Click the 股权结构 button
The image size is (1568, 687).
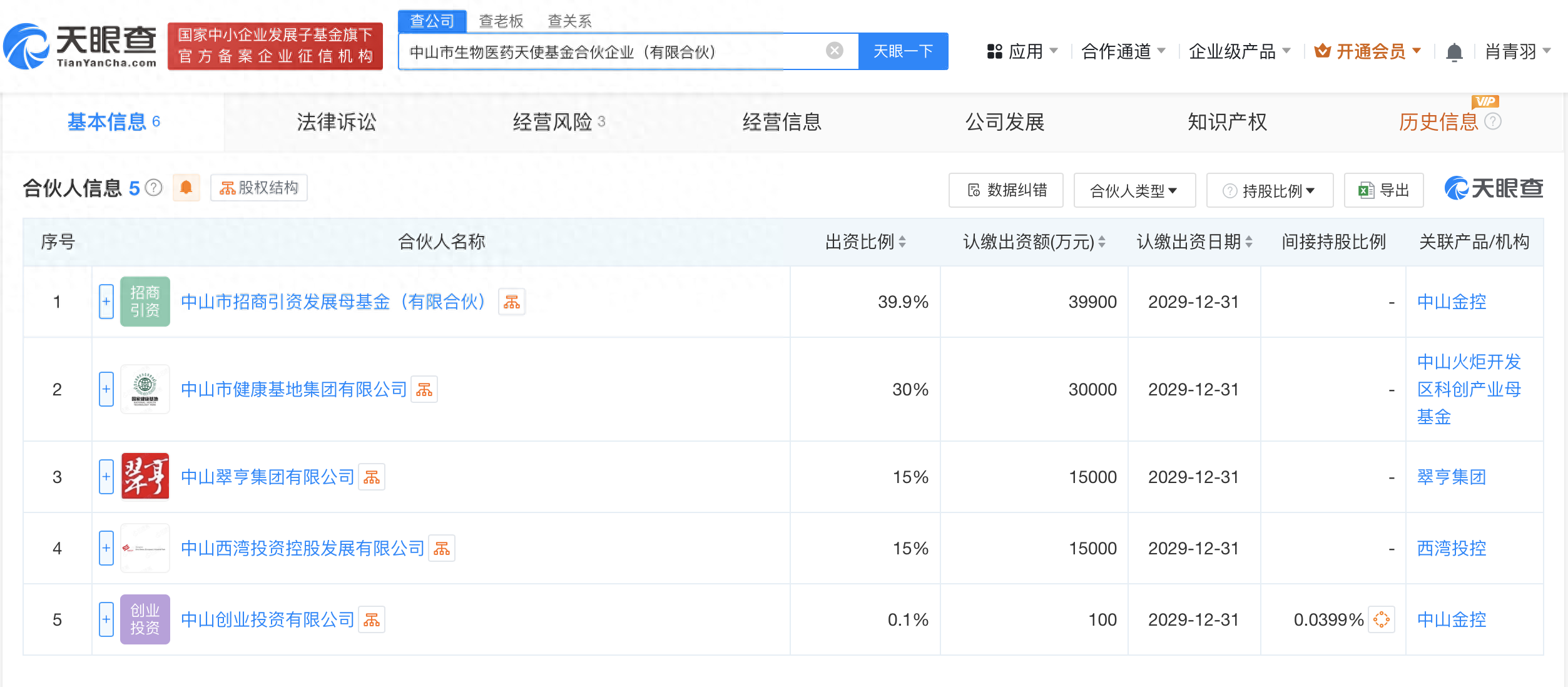[259, 188]
